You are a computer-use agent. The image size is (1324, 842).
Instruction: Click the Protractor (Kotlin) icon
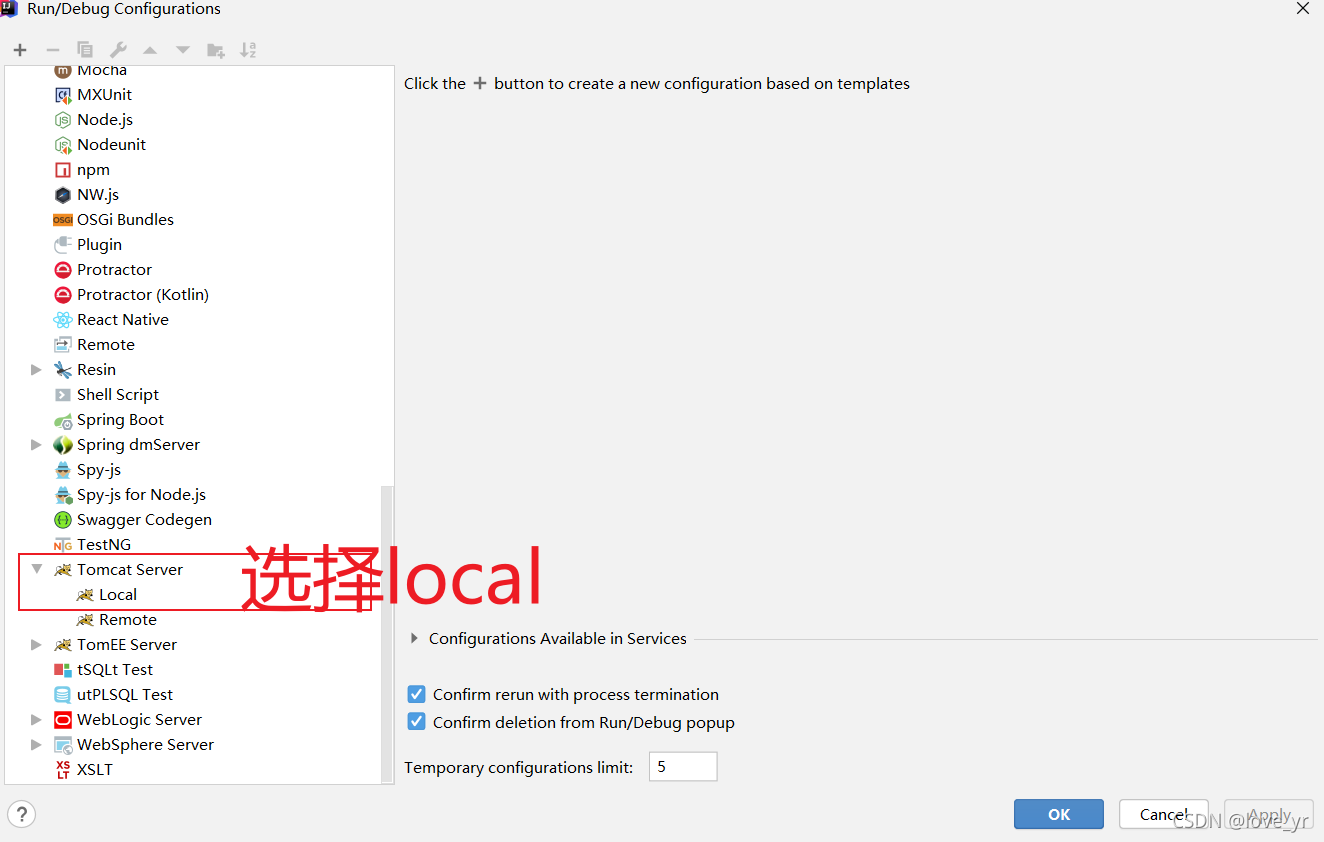(63, 295)
